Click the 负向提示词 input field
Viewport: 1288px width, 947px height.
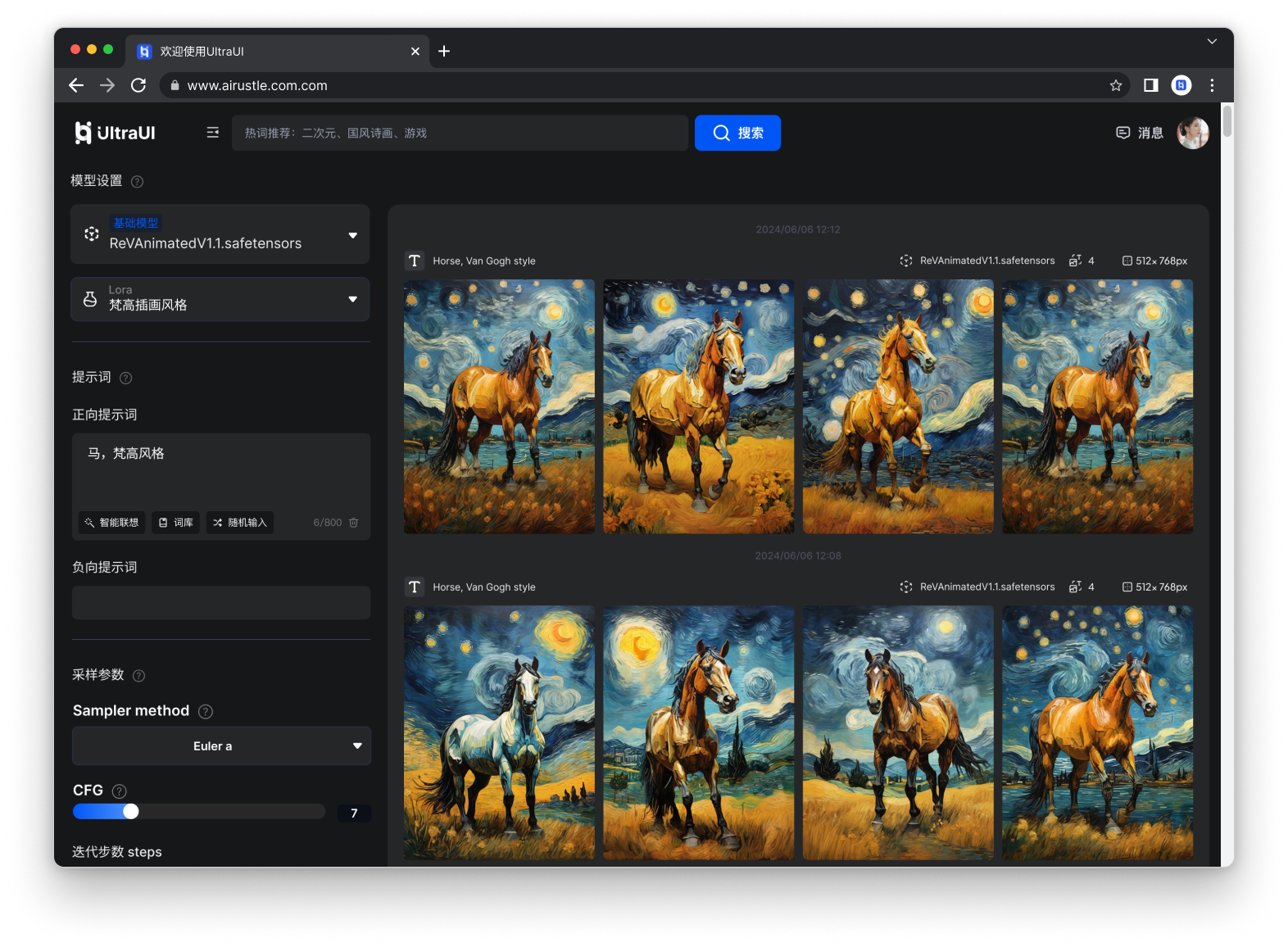pos(221,602)
